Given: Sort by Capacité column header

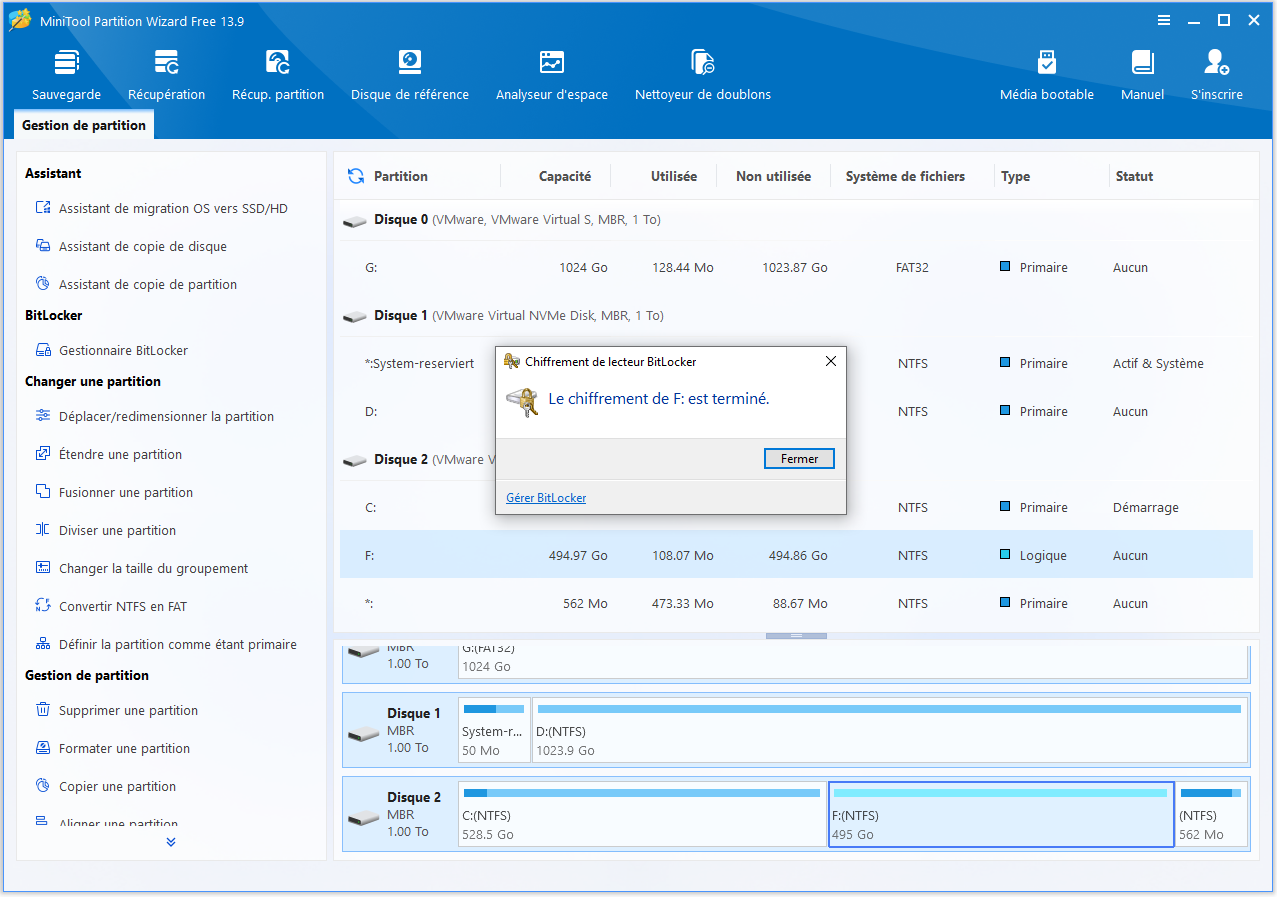Looking at the screenshot, I should 565,176.
